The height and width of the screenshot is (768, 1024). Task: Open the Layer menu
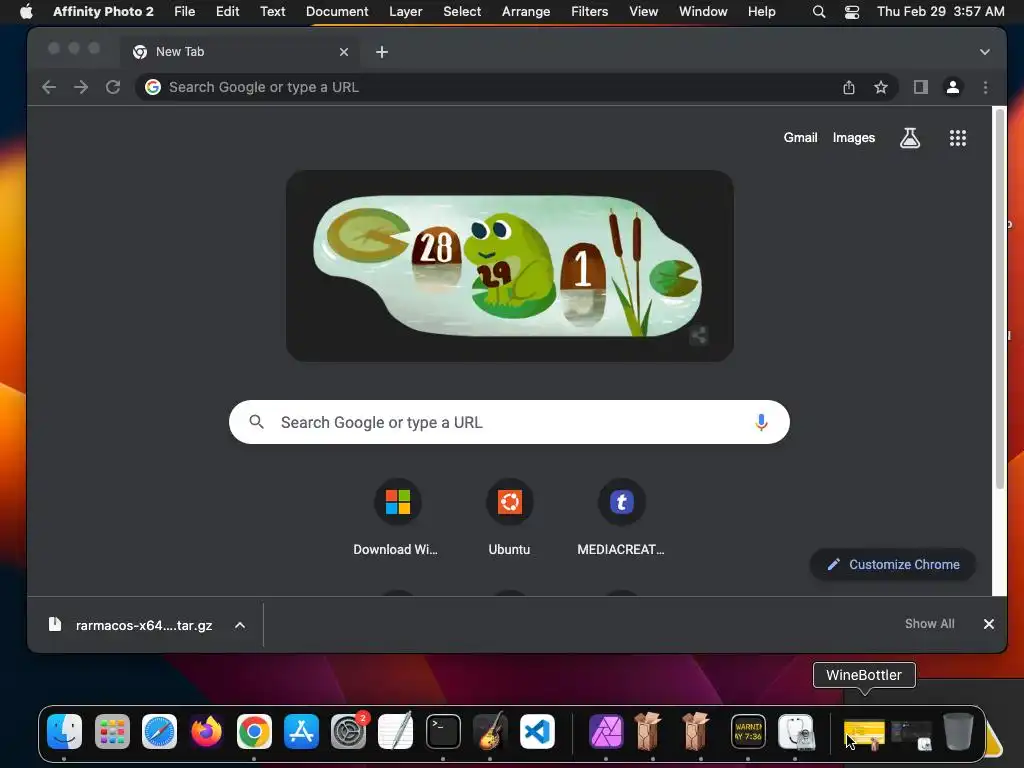(x=406, y=11)
